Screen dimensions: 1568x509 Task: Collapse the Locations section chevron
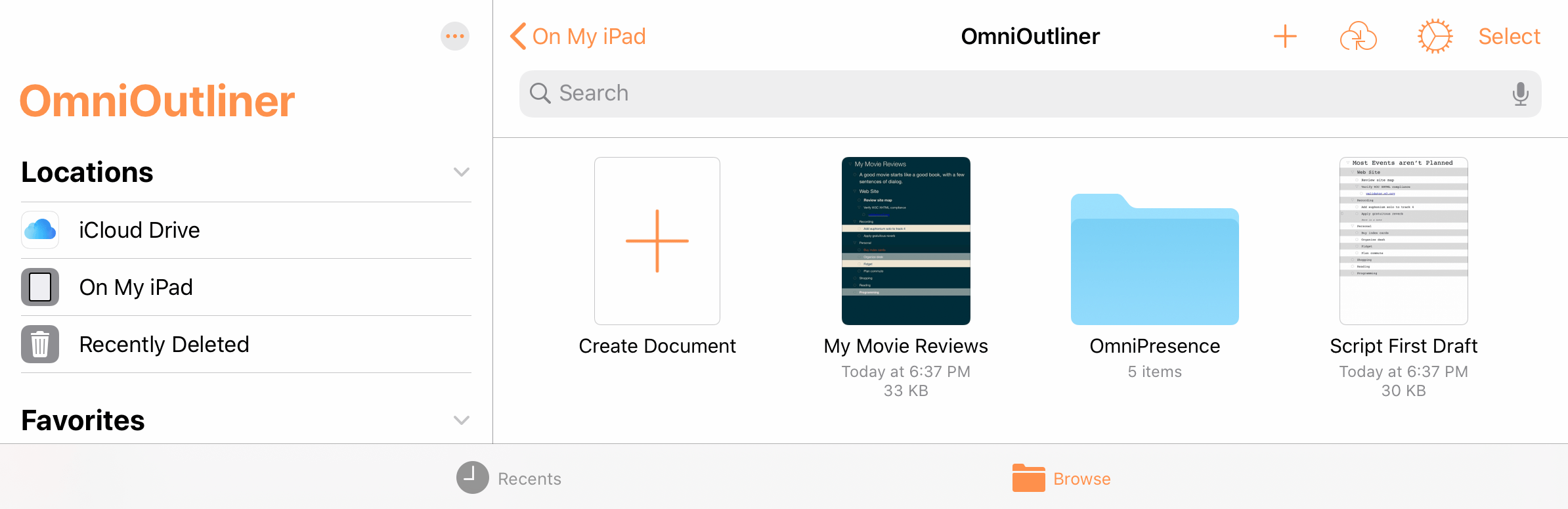click(x=462, y=172)
